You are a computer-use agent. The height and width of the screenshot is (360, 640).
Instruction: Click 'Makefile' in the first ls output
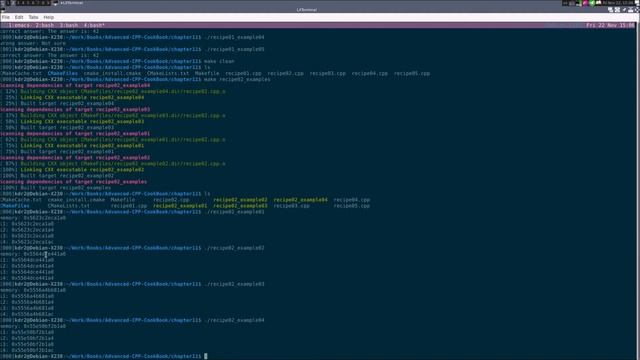[207, 73]
